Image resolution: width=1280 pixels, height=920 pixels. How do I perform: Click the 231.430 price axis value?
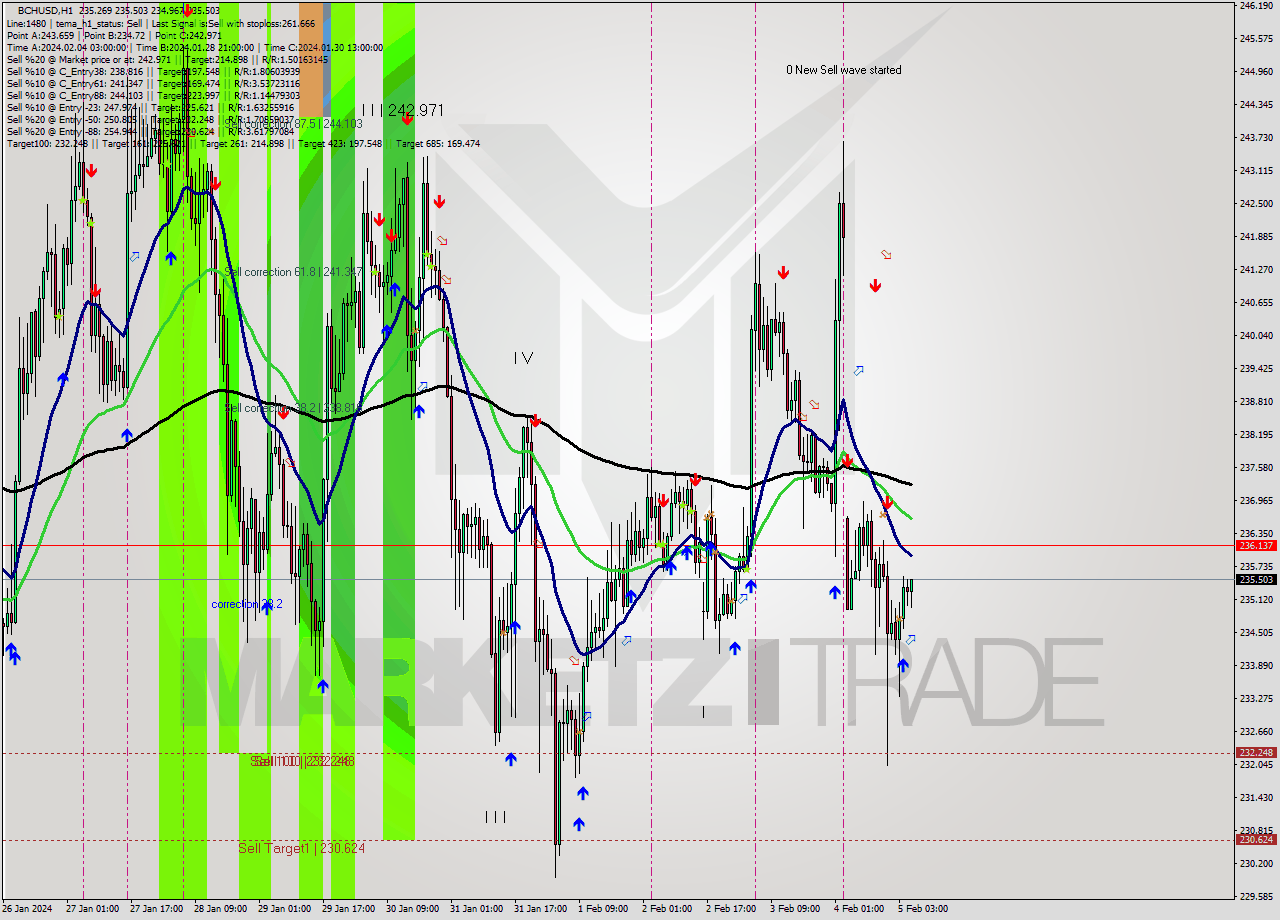(1255, 797)
